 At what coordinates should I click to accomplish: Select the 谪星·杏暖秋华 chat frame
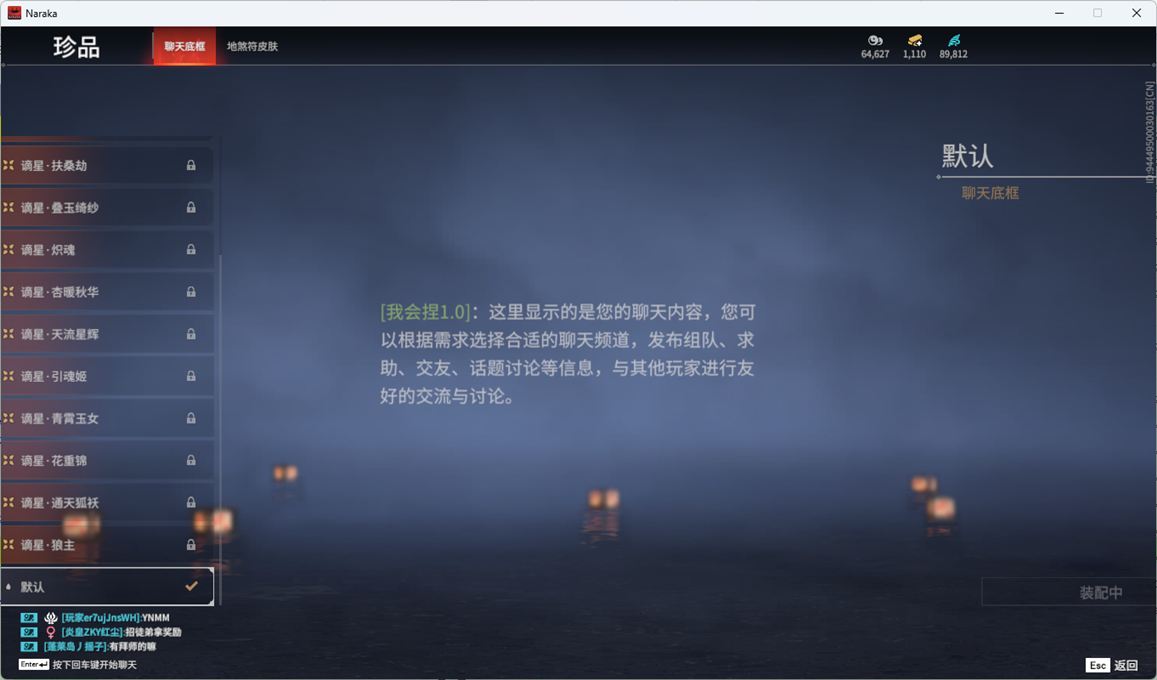[x=107, y=291]
